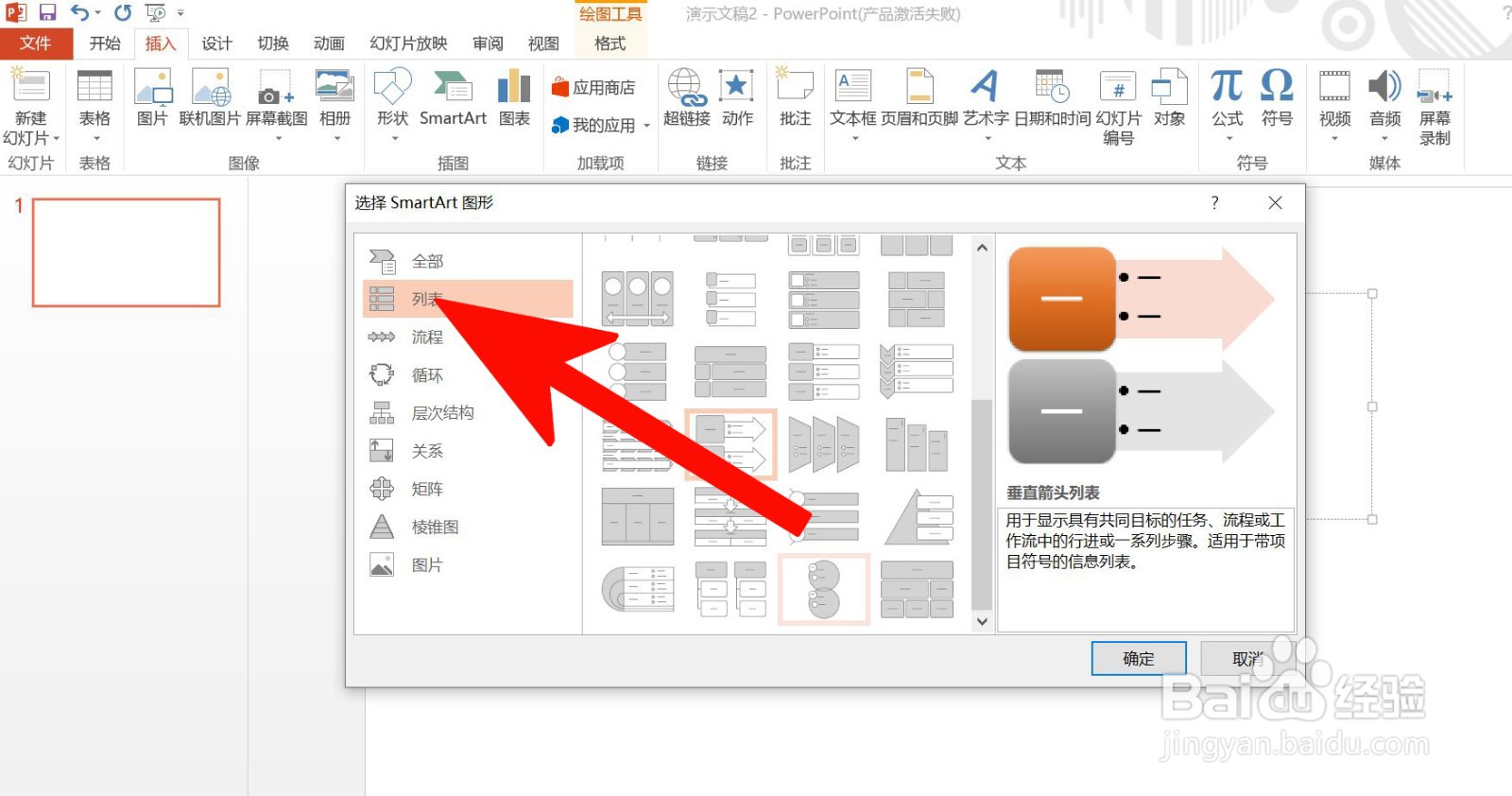
Task: Open the 文件 file tab
Action: (36, 43)
